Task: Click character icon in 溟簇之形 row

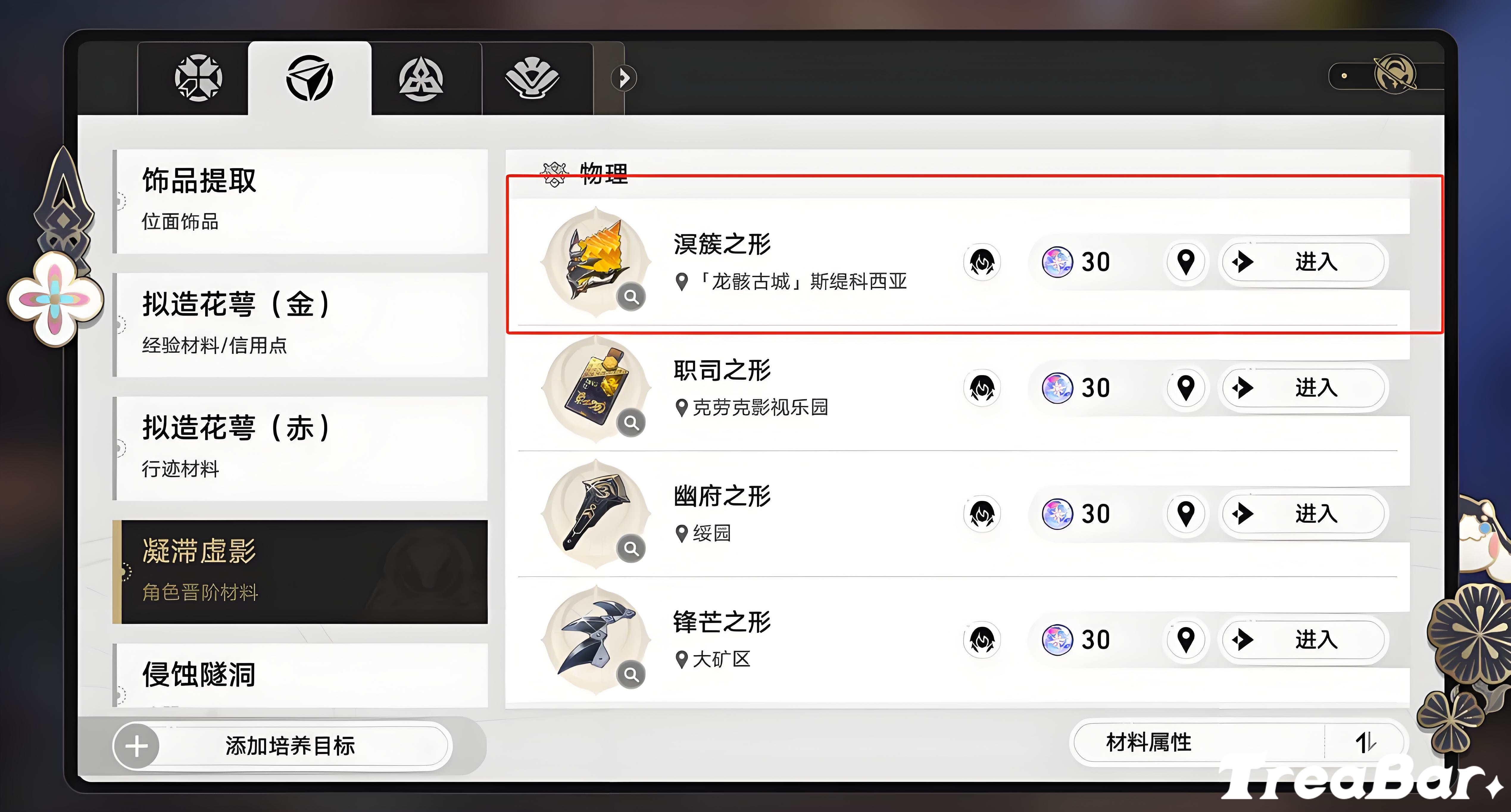Action: point(982,262)
